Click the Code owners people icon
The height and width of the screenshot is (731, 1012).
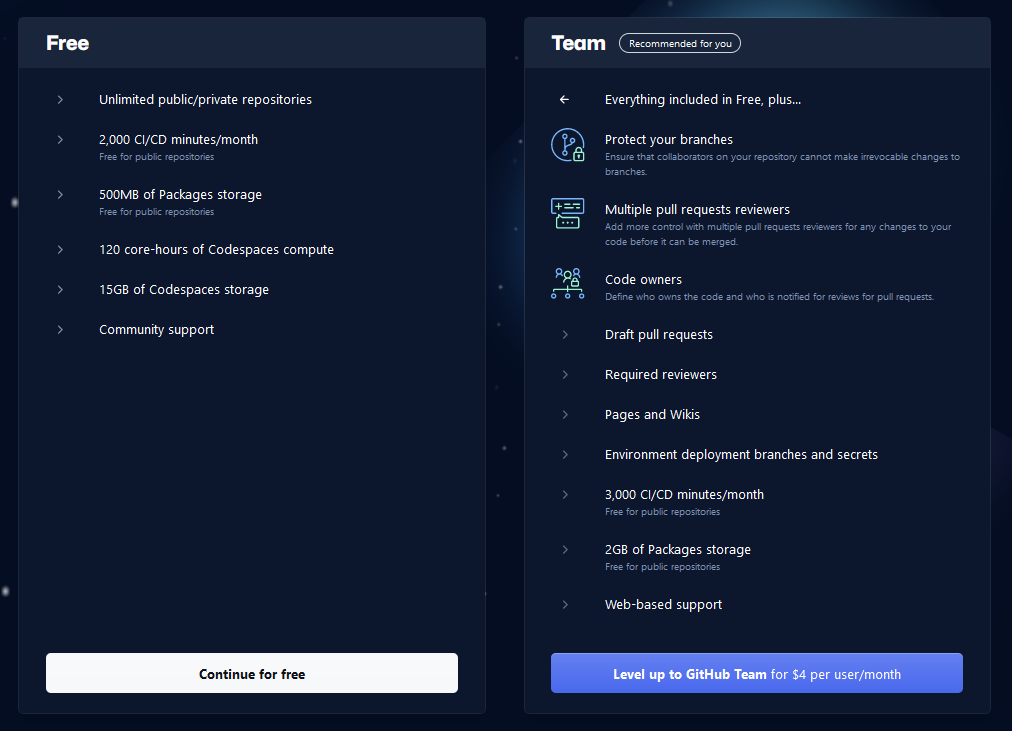click(x=568, y=284)
